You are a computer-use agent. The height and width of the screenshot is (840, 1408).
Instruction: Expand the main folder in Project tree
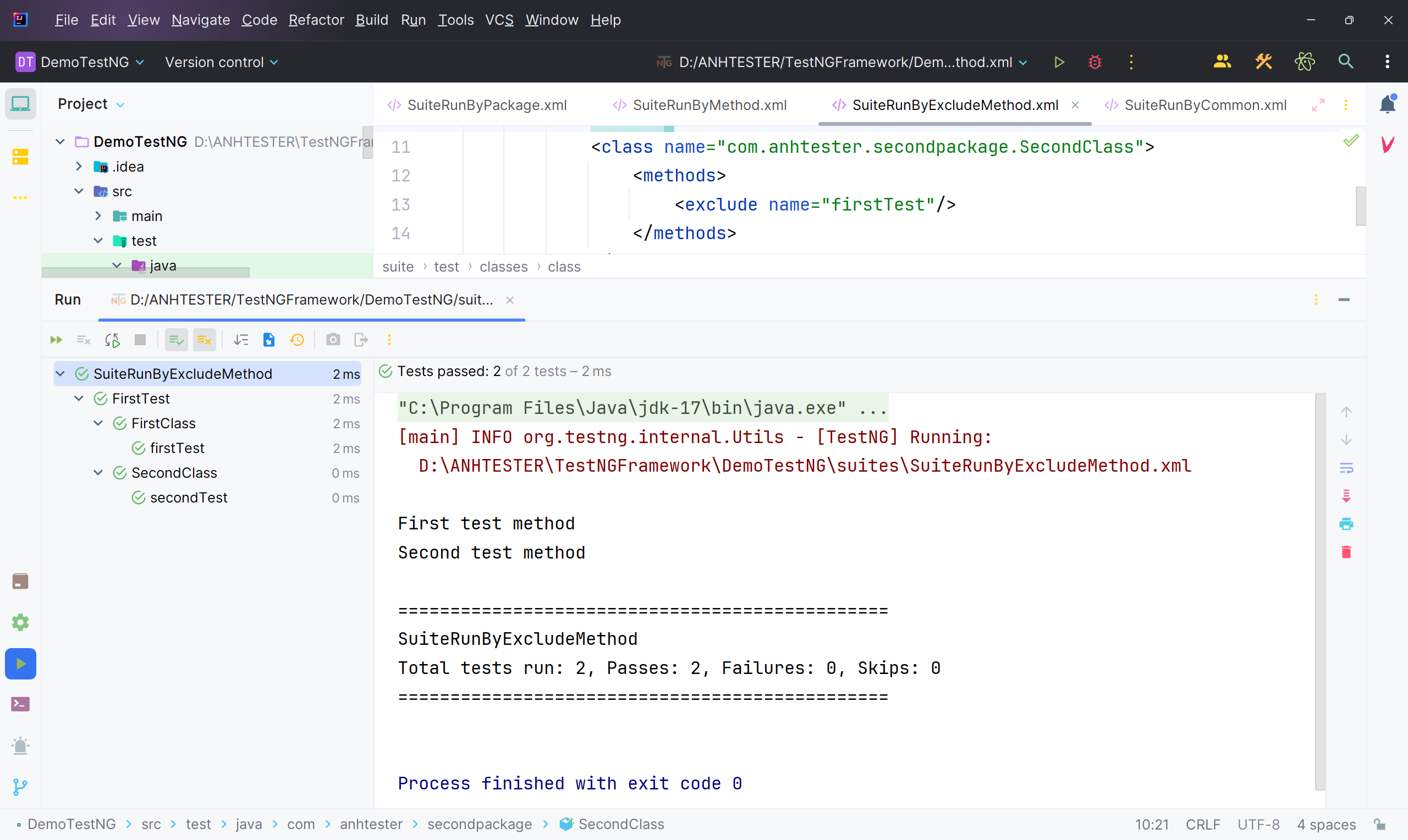tap(98, 216)
